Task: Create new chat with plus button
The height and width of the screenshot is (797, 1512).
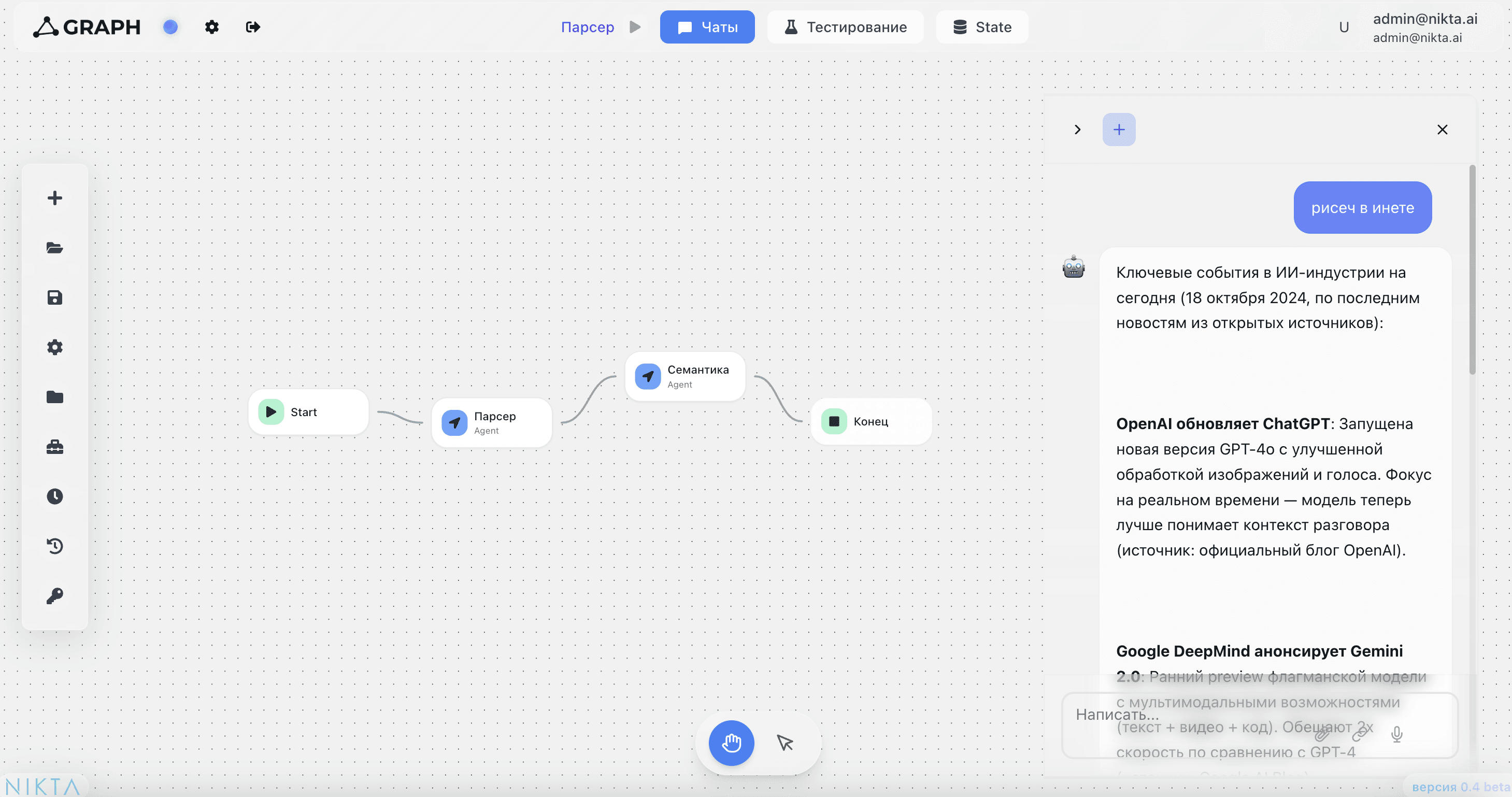Action: [x=1119, y=130]
